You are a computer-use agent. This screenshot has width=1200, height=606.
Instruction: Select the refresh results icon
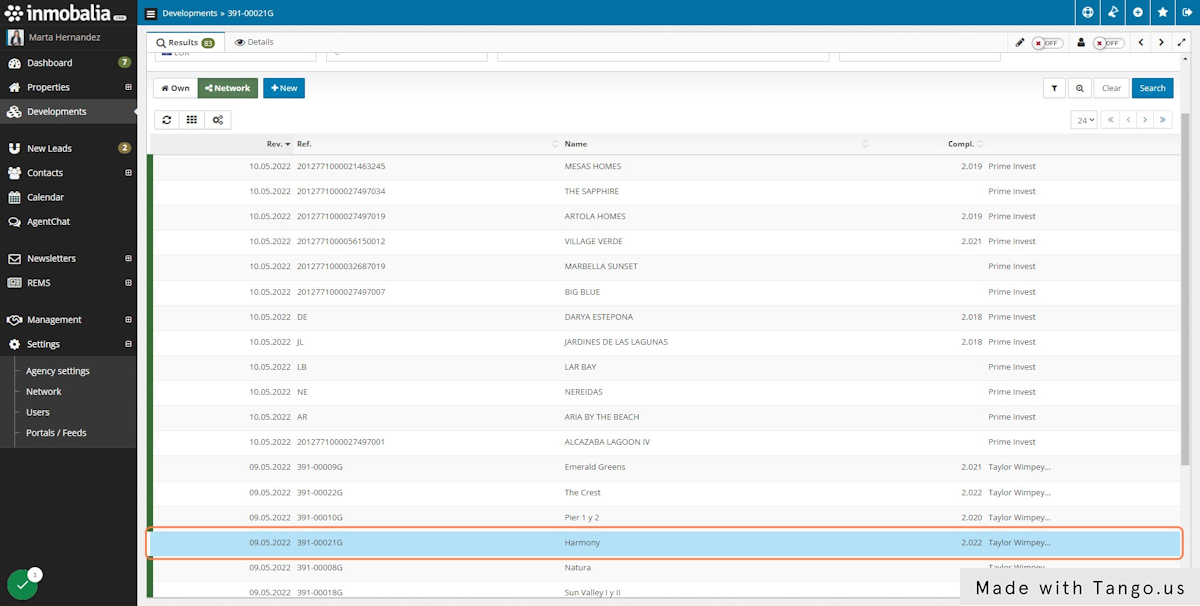coord(166,119)
